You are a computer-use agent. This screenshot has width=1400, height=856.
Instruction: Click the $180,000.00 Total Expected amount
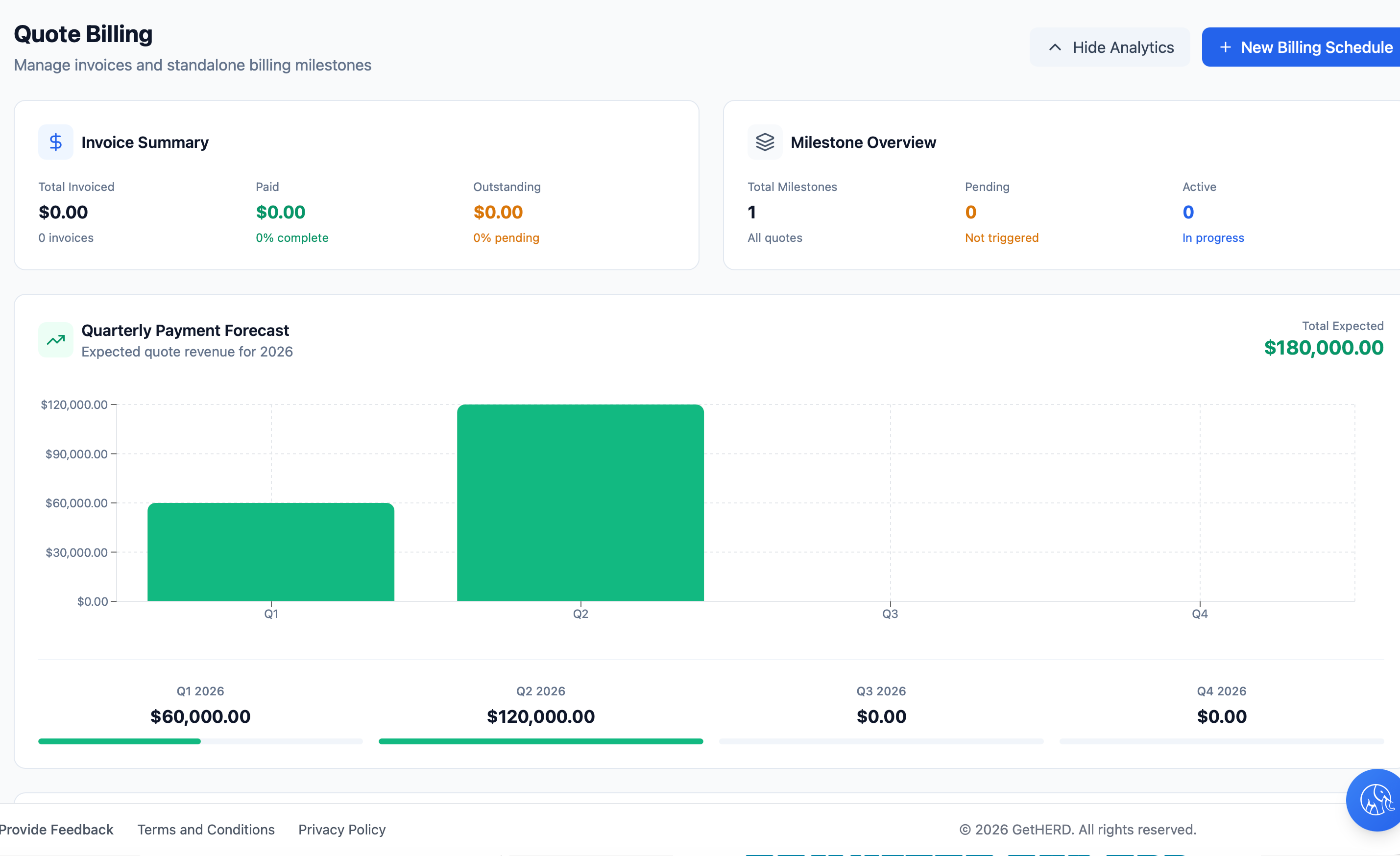click(1323, 348)
